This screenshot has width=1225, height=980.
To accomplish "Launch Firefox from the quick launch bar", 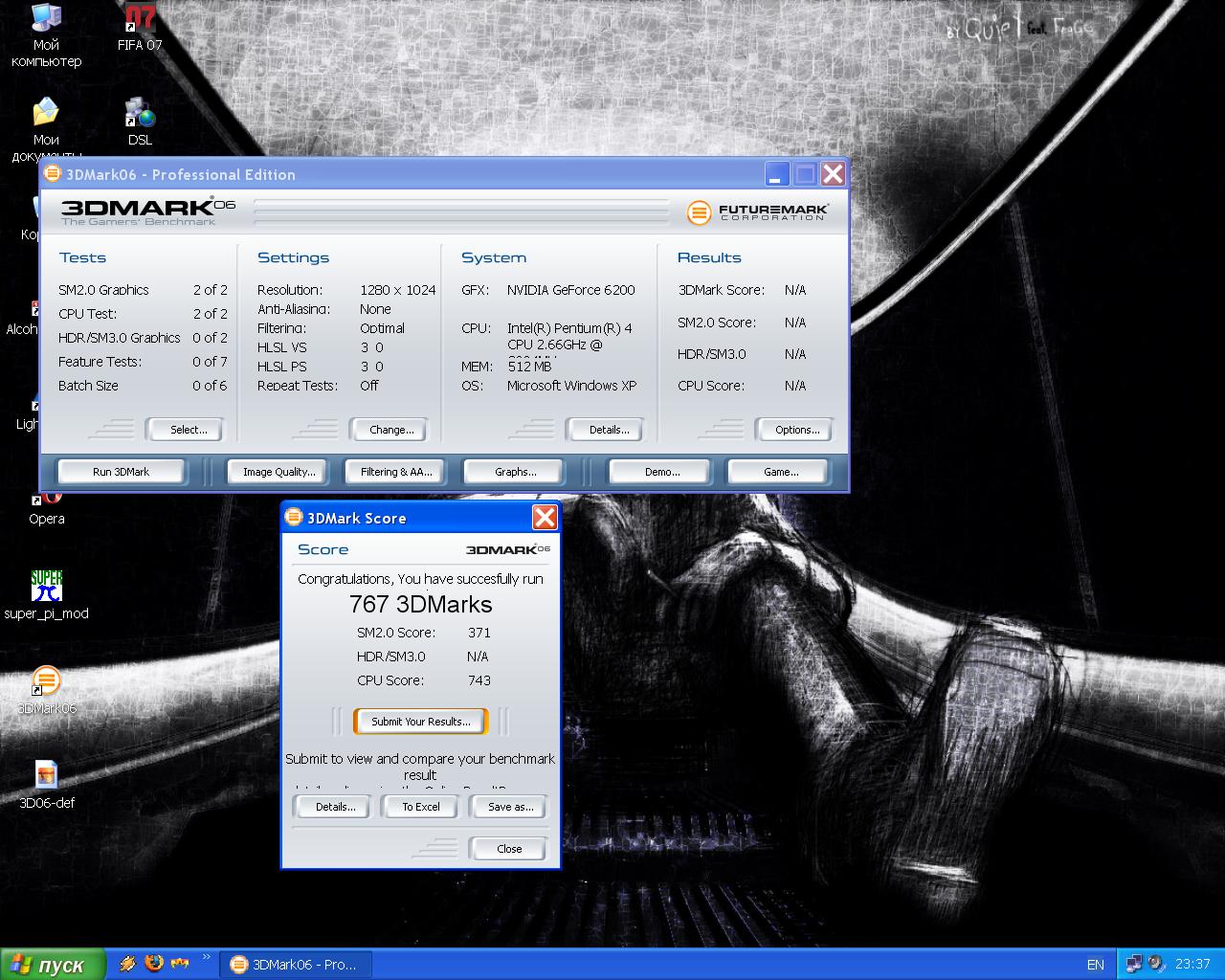I will click(154, 964).
